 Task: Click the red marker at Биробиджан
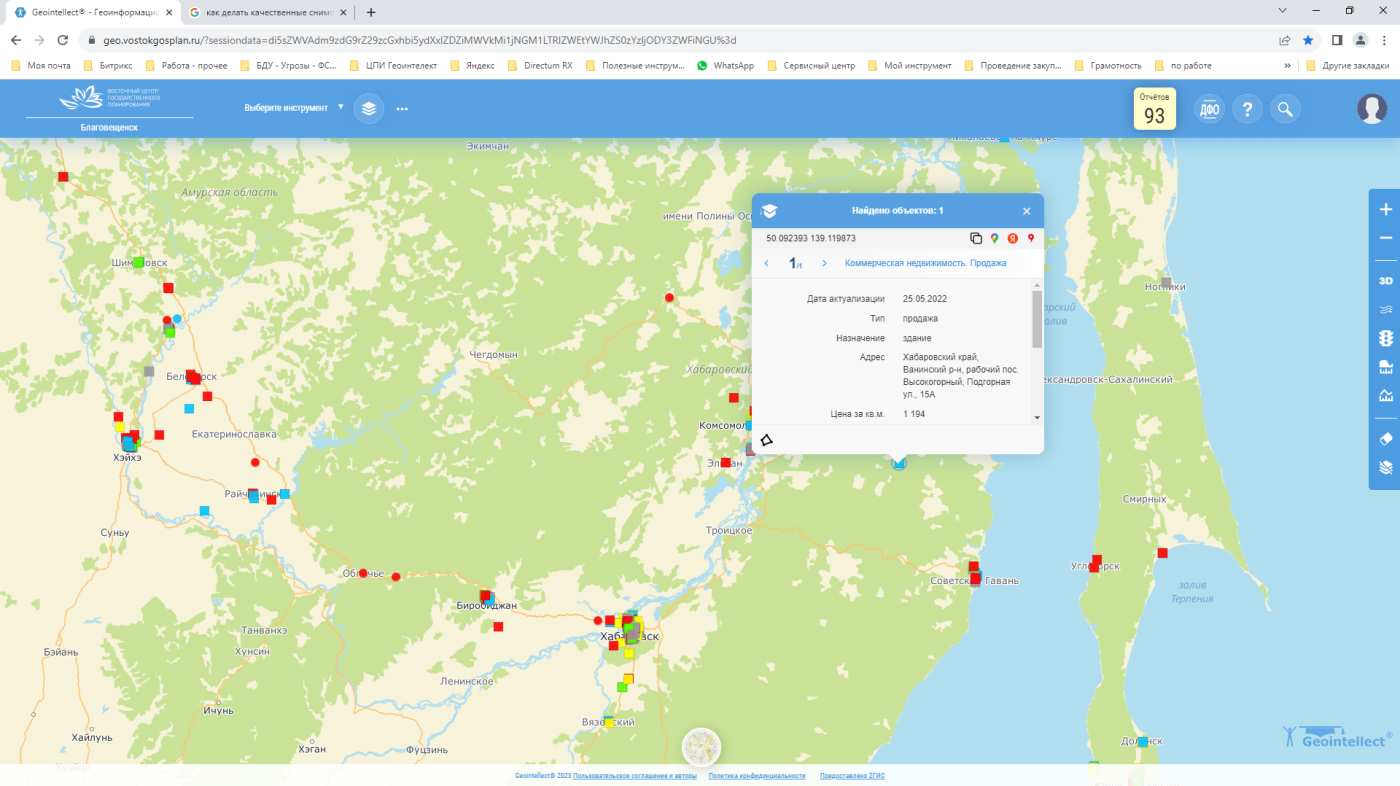(486, 596)
